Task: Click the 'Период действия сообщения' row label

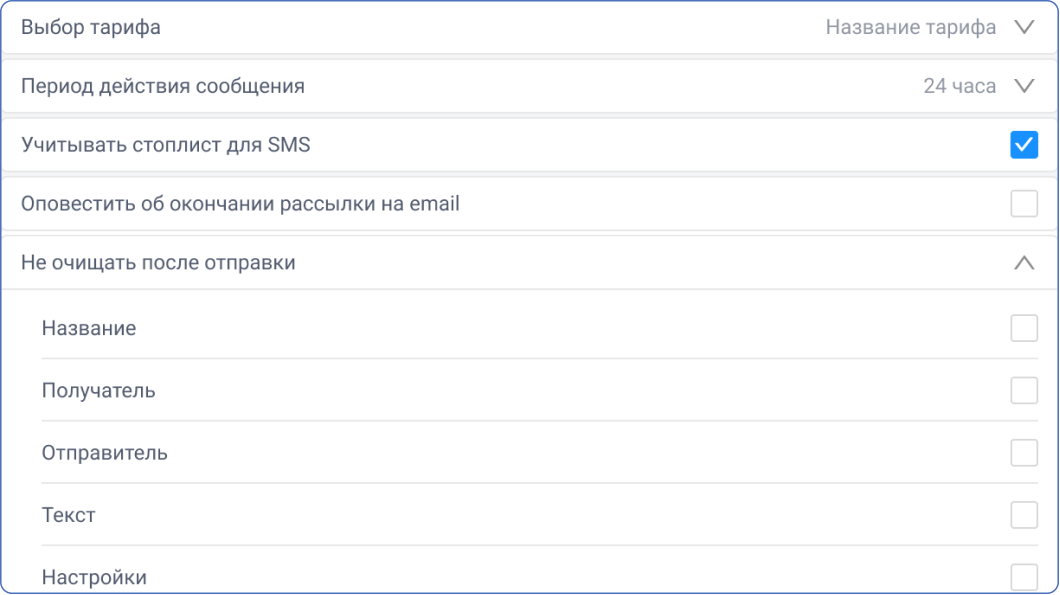Action: tap(163, 87)
